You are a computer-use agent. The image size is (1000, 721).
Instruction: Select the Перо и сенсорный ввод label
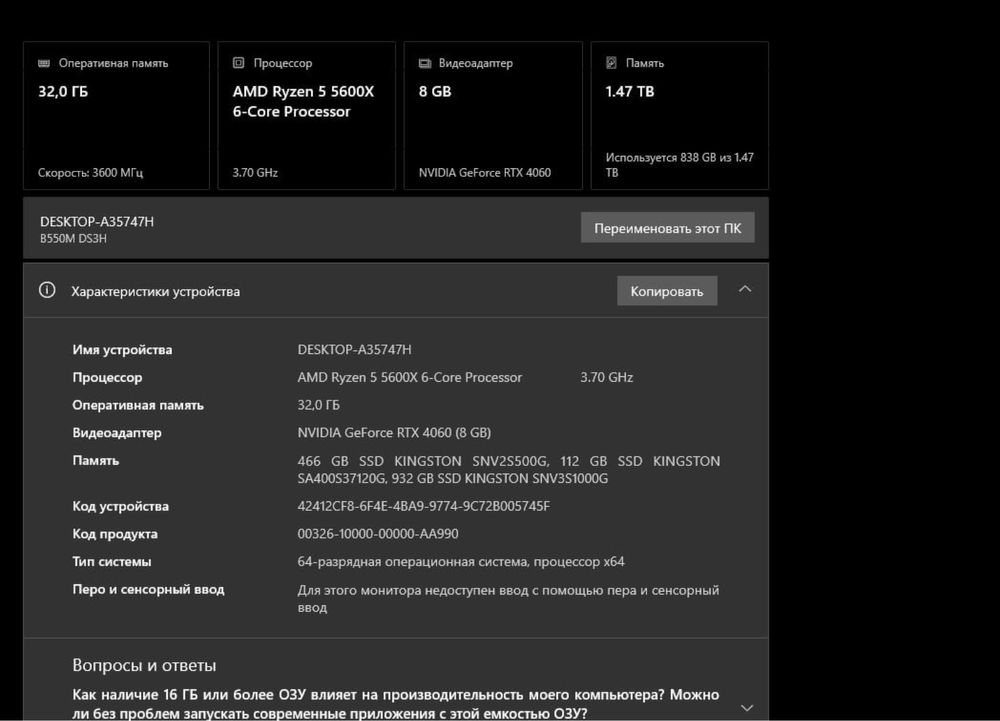[x=149, y=589]
